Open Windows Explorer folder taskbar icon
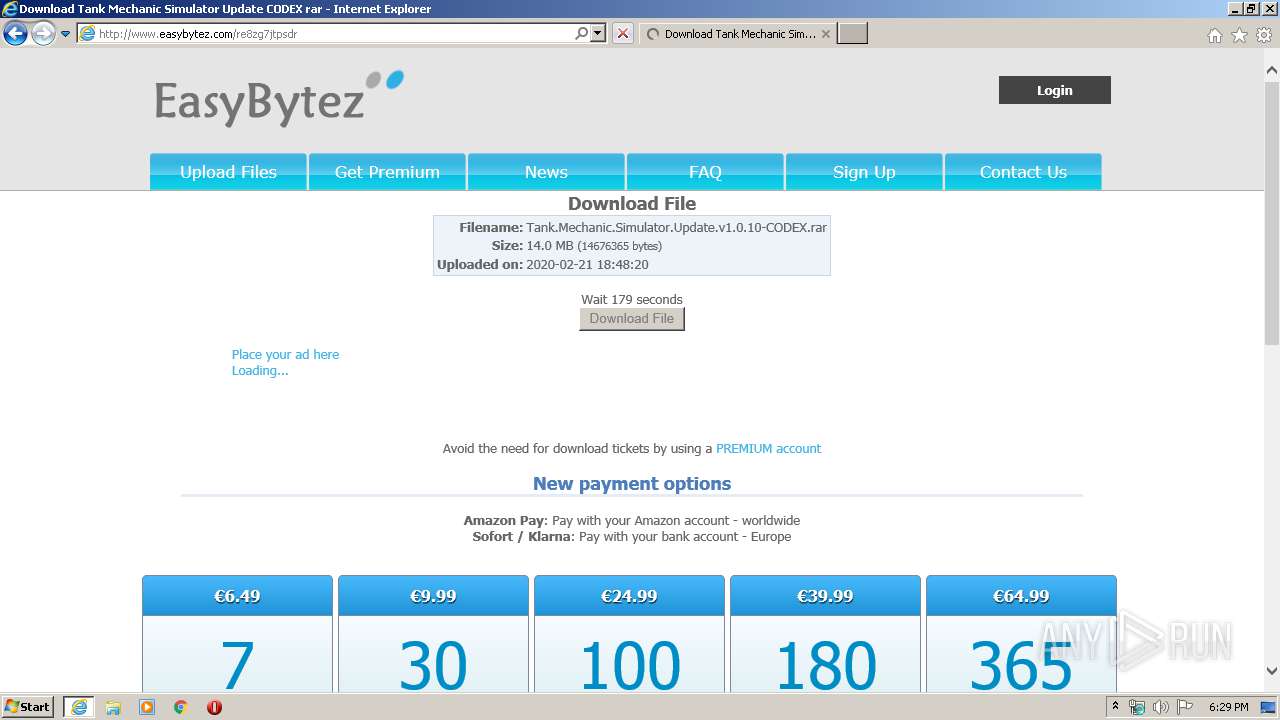The width and height of the screenshot is (1280, 720). click(113, 707)
